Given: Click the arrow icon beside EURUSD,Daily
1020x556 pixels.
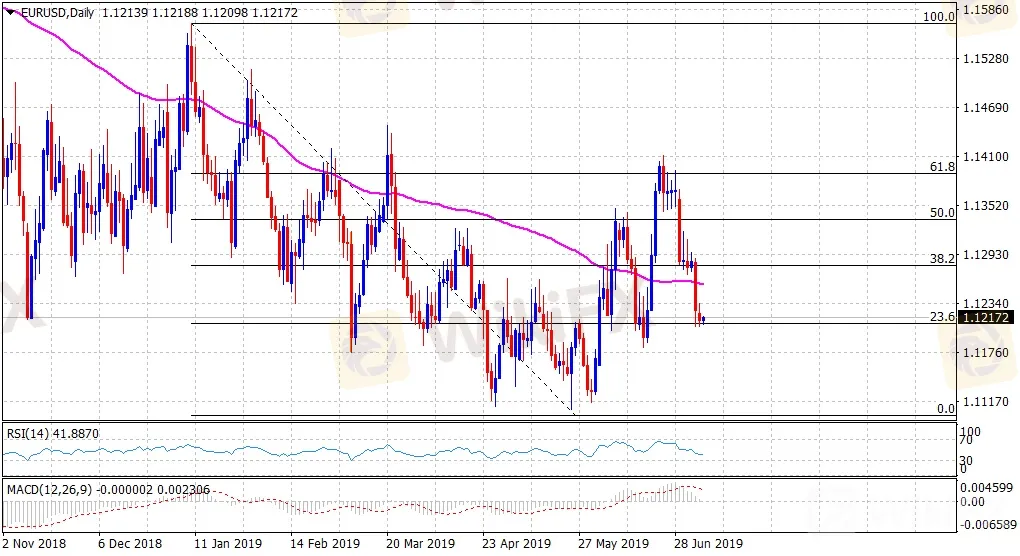Looking at the screenshot, I should pyautogui.click(x=11, y=10).
